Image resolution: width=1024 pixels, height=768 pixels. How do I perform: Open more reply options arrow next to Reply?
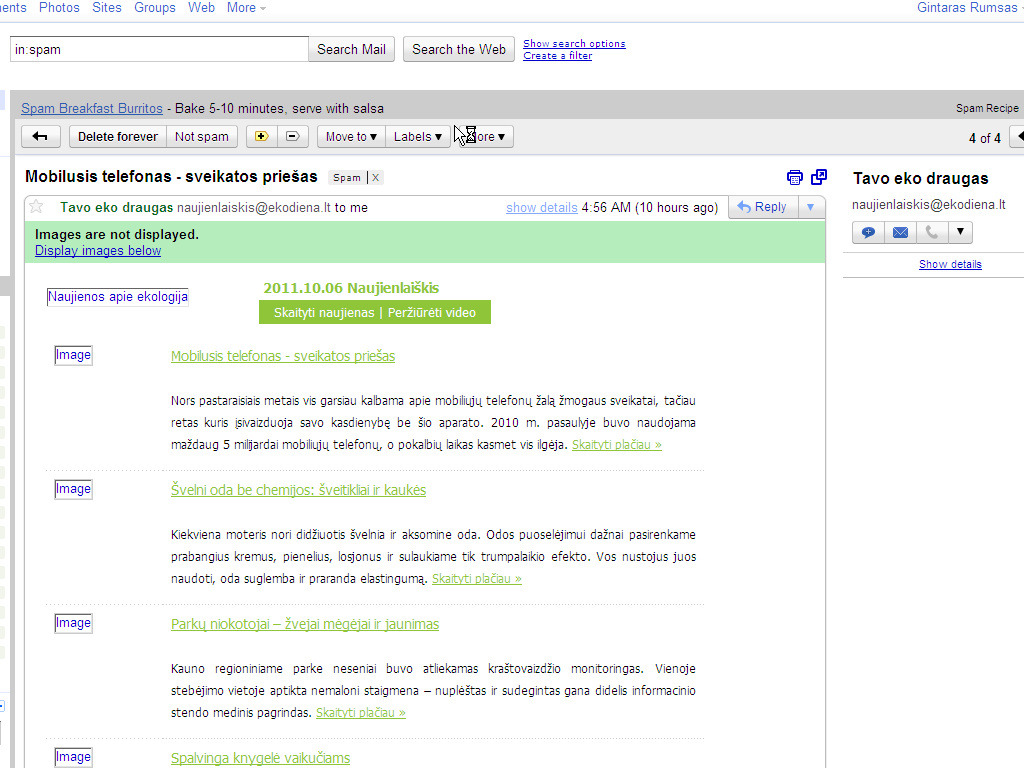tap(810, 207)
